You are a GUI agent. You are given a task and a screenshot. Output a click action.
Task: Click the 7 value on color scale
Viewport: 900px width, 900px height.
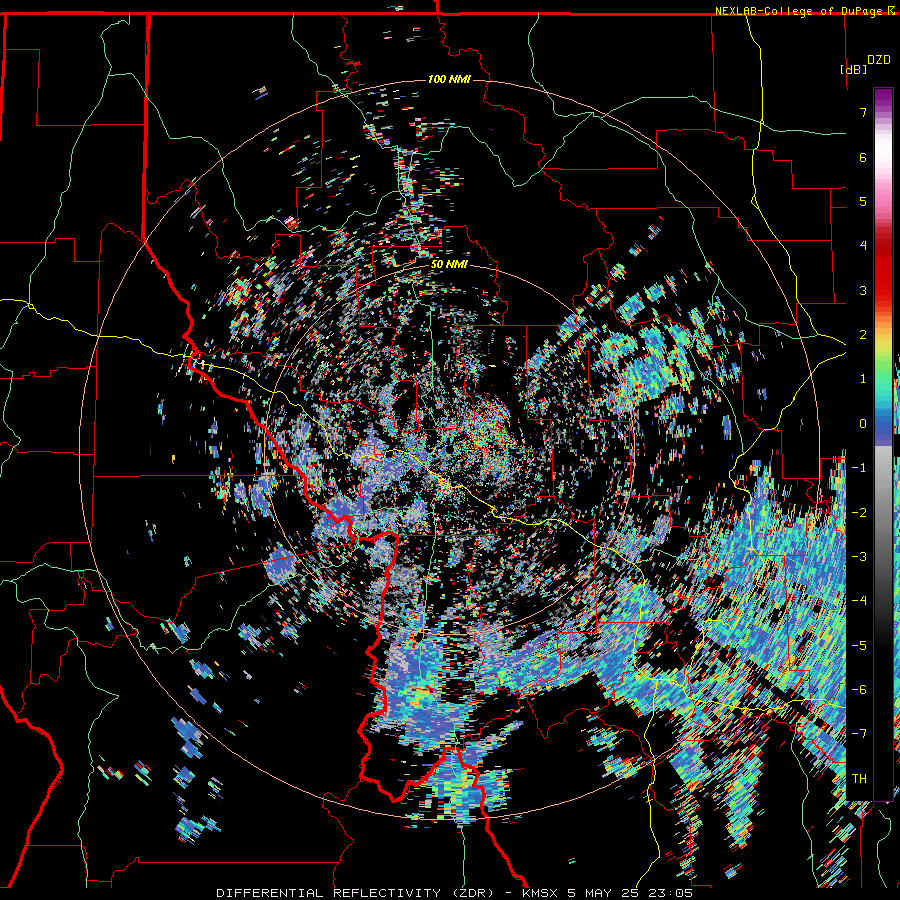[863, 112]
